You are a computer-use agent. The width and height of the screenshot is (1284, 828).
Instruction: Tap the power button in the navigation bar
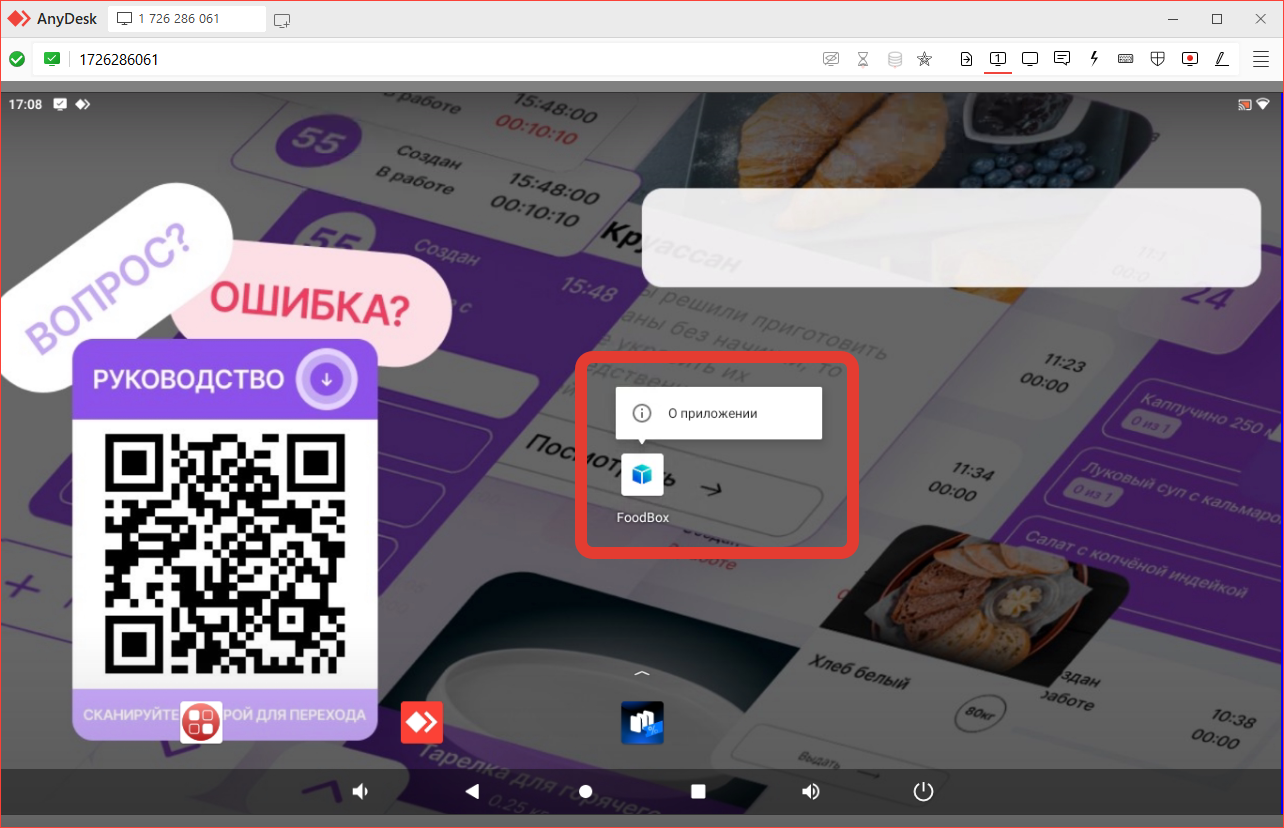pyautogui.click(x=923, y=792)
